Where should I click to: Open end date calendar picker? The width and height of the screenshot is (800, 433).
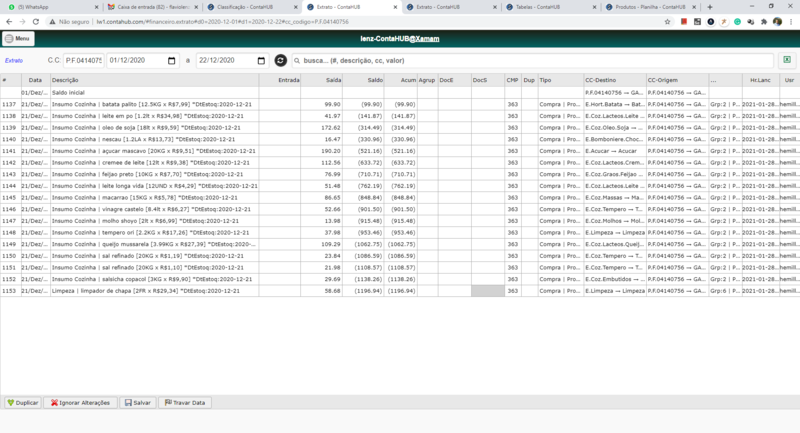tap(261, 61)
